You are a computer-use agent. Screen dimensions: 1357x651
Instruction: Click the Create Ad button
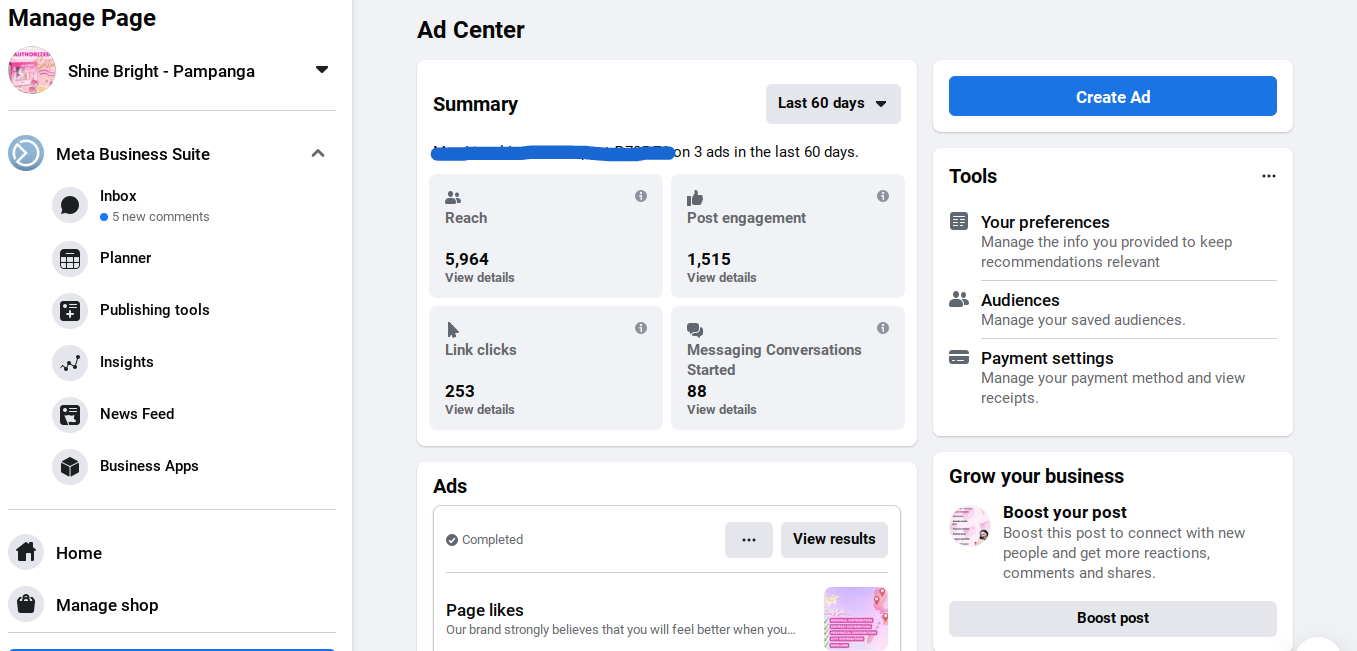1113,97
